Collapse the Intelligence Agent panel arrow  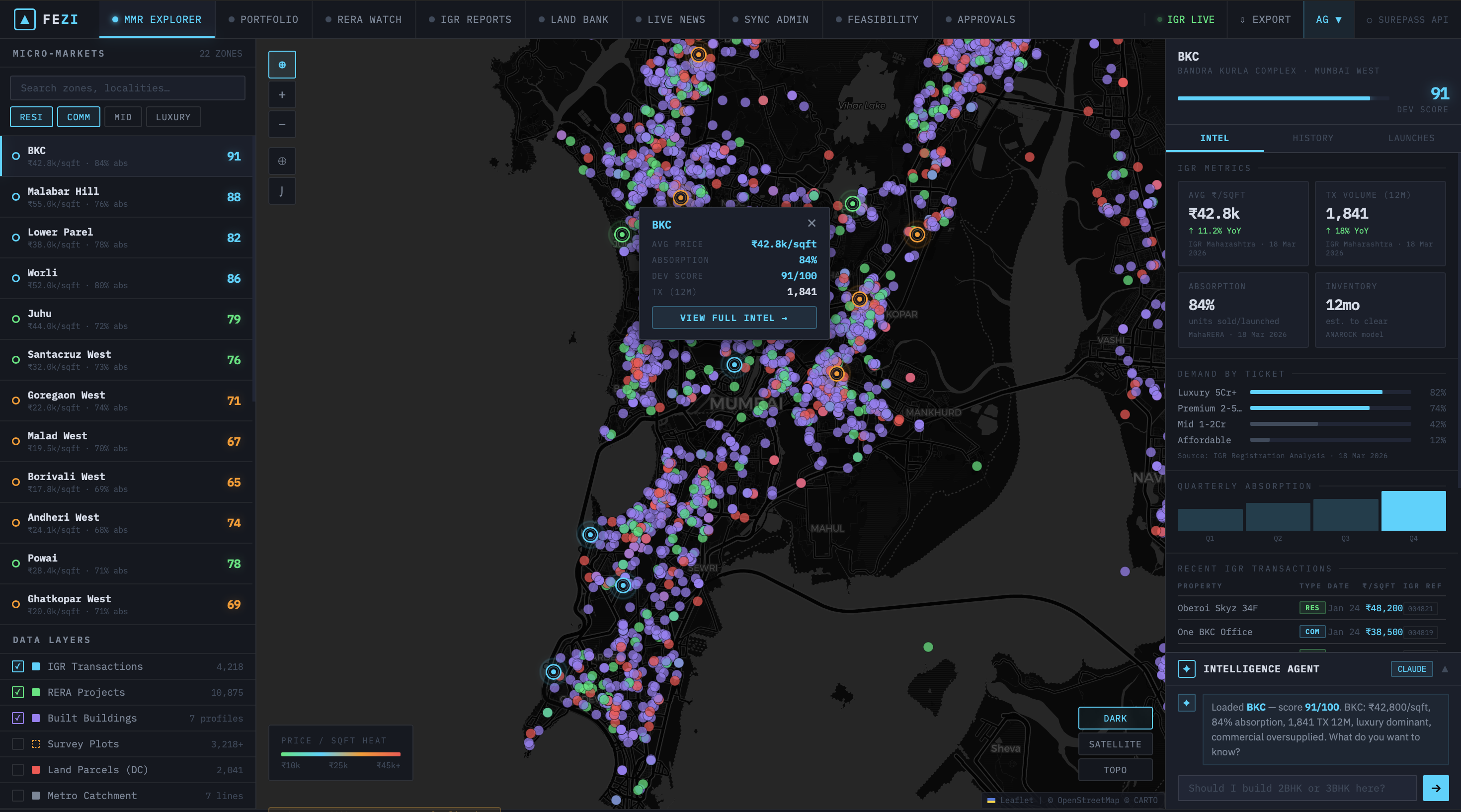(1445, 669)
